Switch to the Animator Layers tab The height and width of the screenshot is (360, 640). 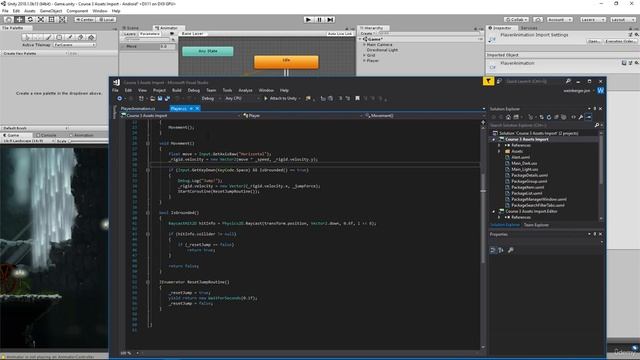point(129,34)
